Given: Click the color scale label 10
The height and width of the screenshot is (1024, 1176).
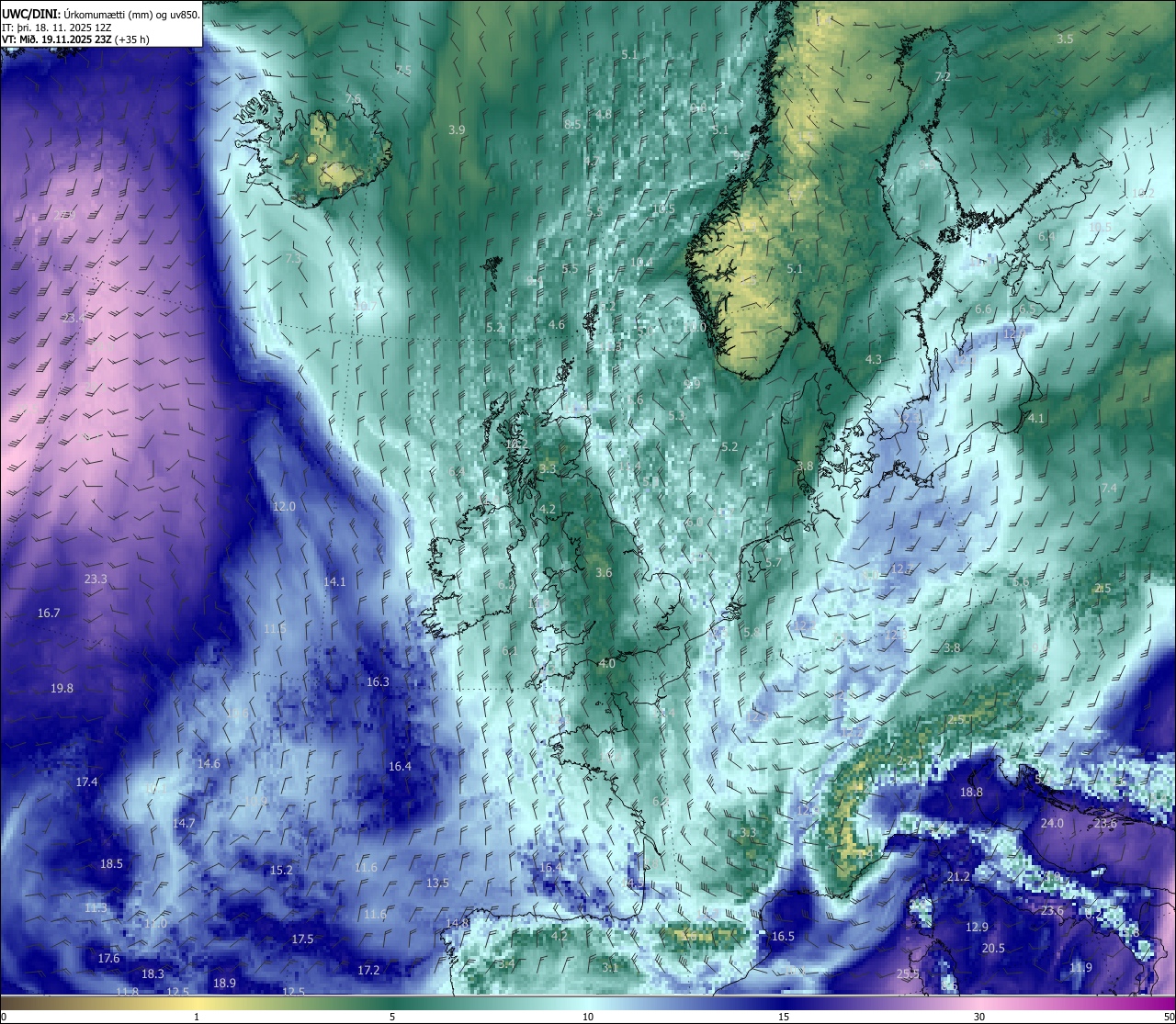Looking at the screenshot, I should point(588,1017).
